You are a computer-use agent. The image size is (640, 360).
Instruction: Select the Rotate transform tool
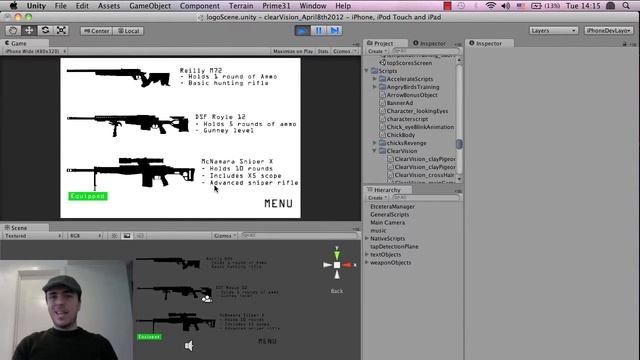(x=45, y=31)
